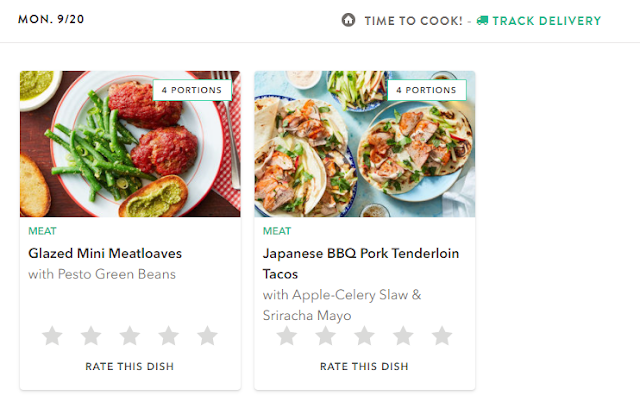The height and width of the screenshot is (402, 640).
Task: Click Rate This Dish under the meatloaves
Action: coord(130,366)
